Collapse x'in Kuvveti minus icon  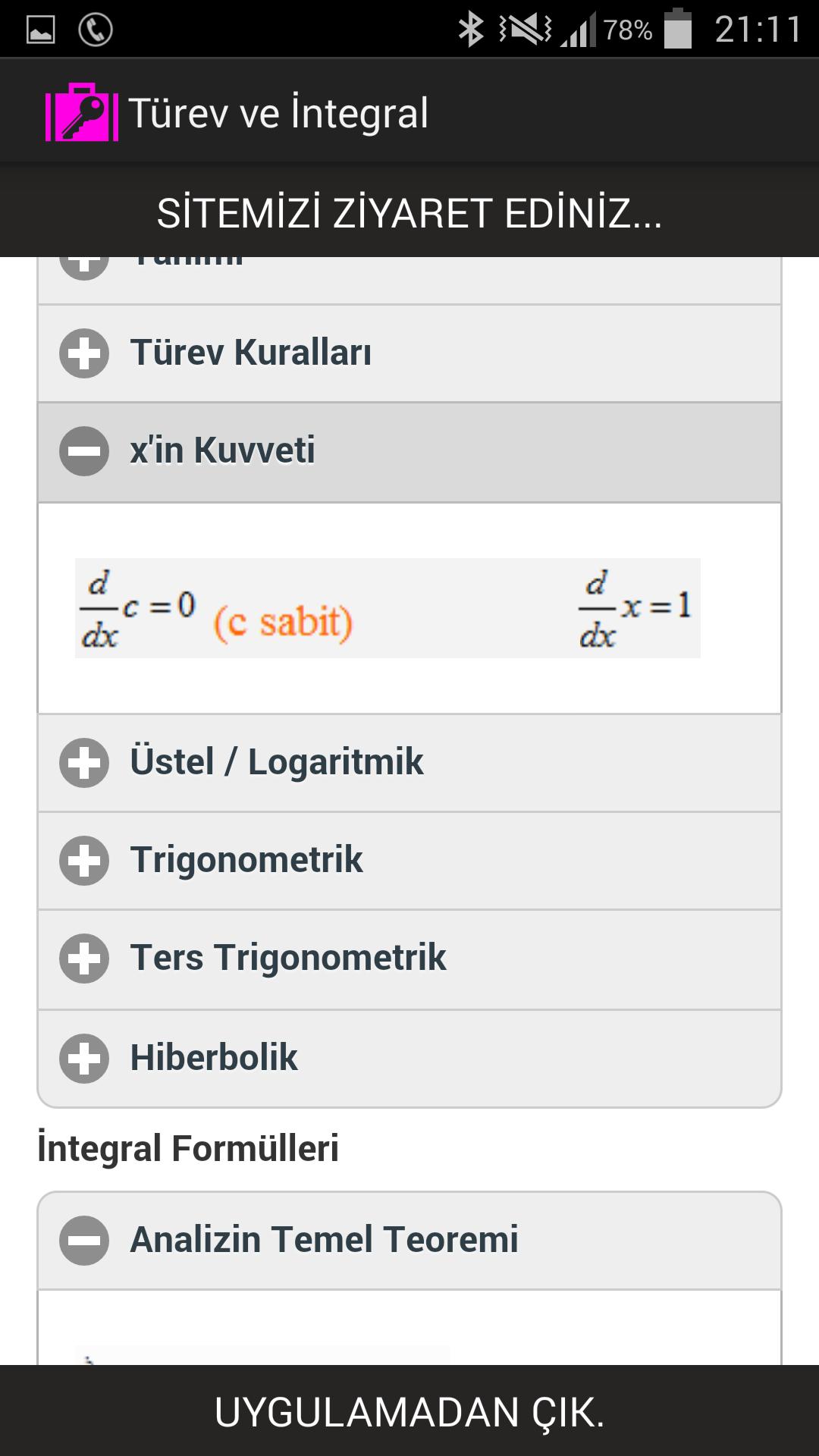(x=84, y=451)
